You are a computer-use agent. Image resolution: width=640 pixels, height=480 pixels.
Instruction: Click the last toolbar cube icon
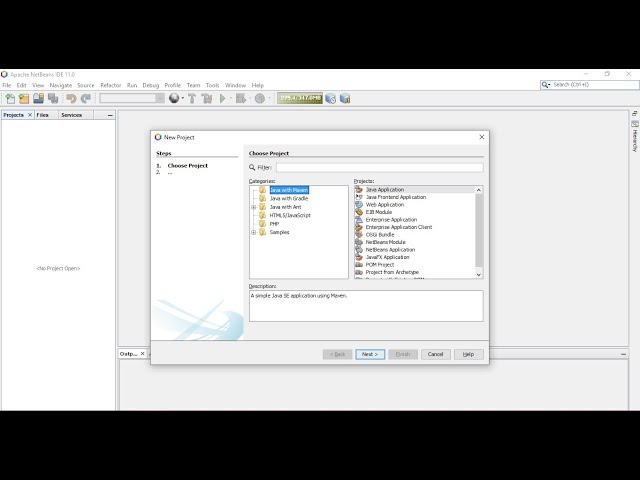click(x=345, y=98)
